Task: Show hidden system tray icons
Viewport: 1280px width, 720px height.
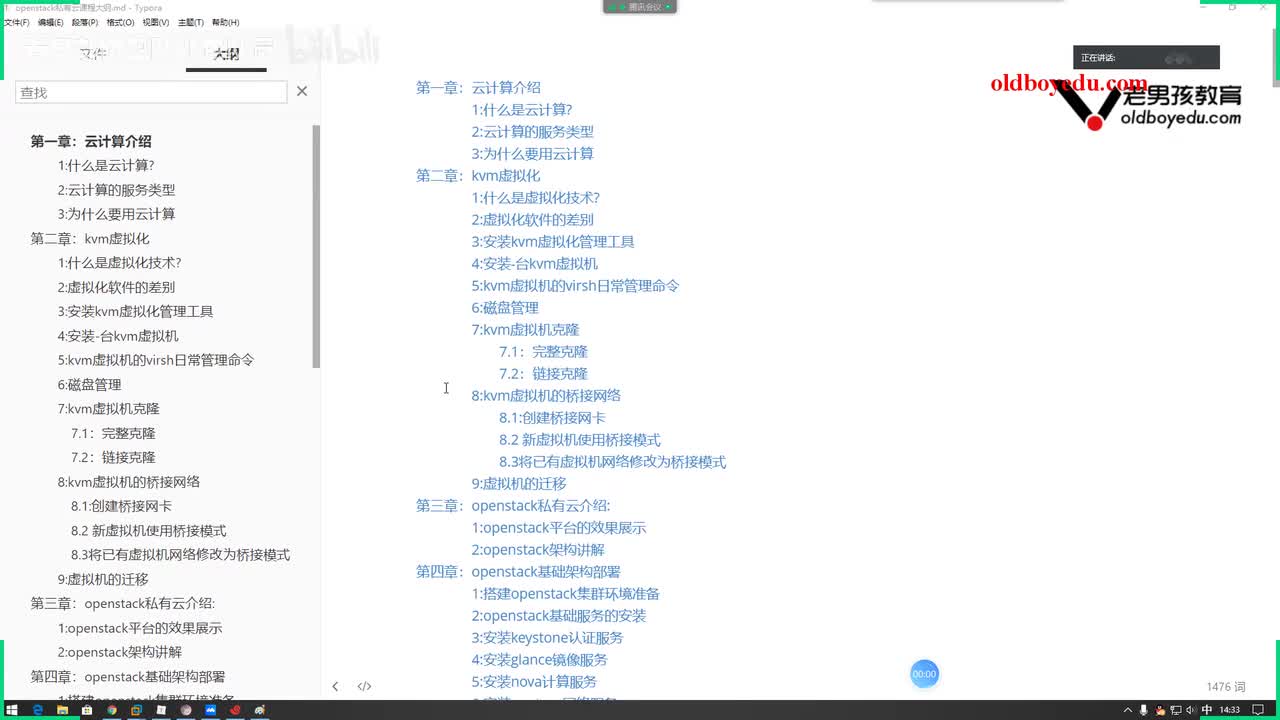Action: tap(1128, 710)
